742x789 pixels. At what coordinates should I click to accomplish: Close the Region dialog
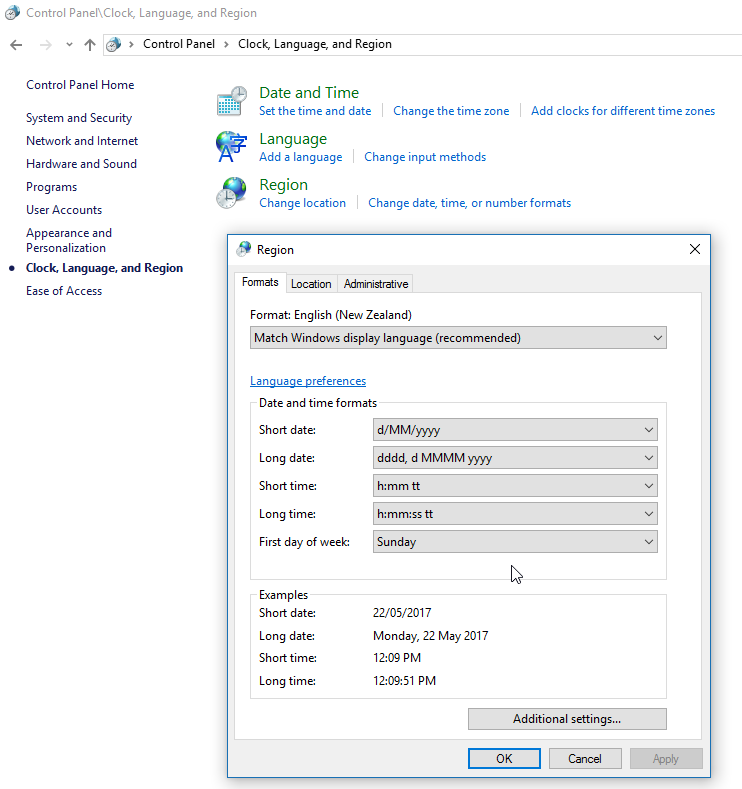coord(695,249)
